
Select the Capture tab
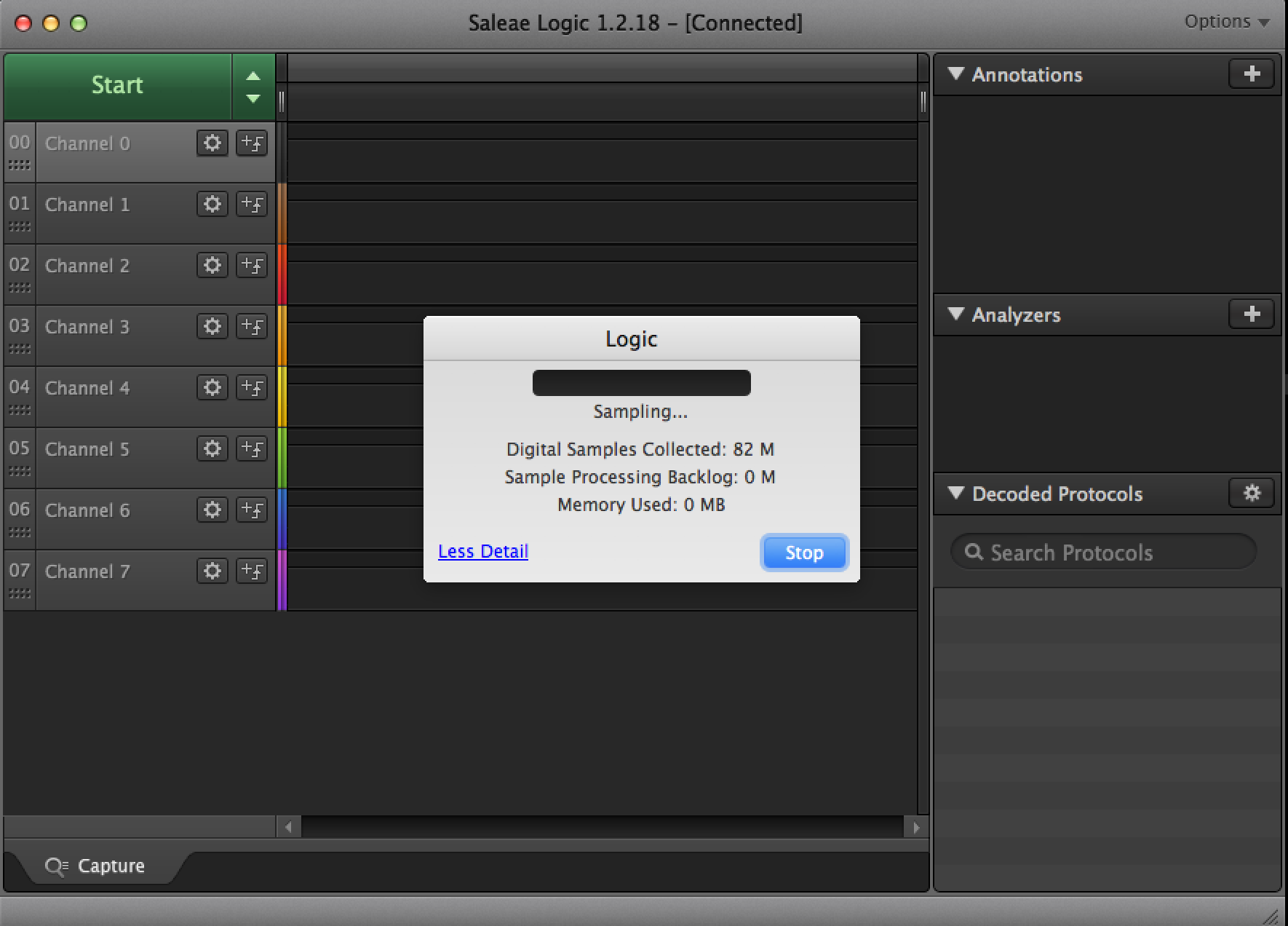coord(96,866)
